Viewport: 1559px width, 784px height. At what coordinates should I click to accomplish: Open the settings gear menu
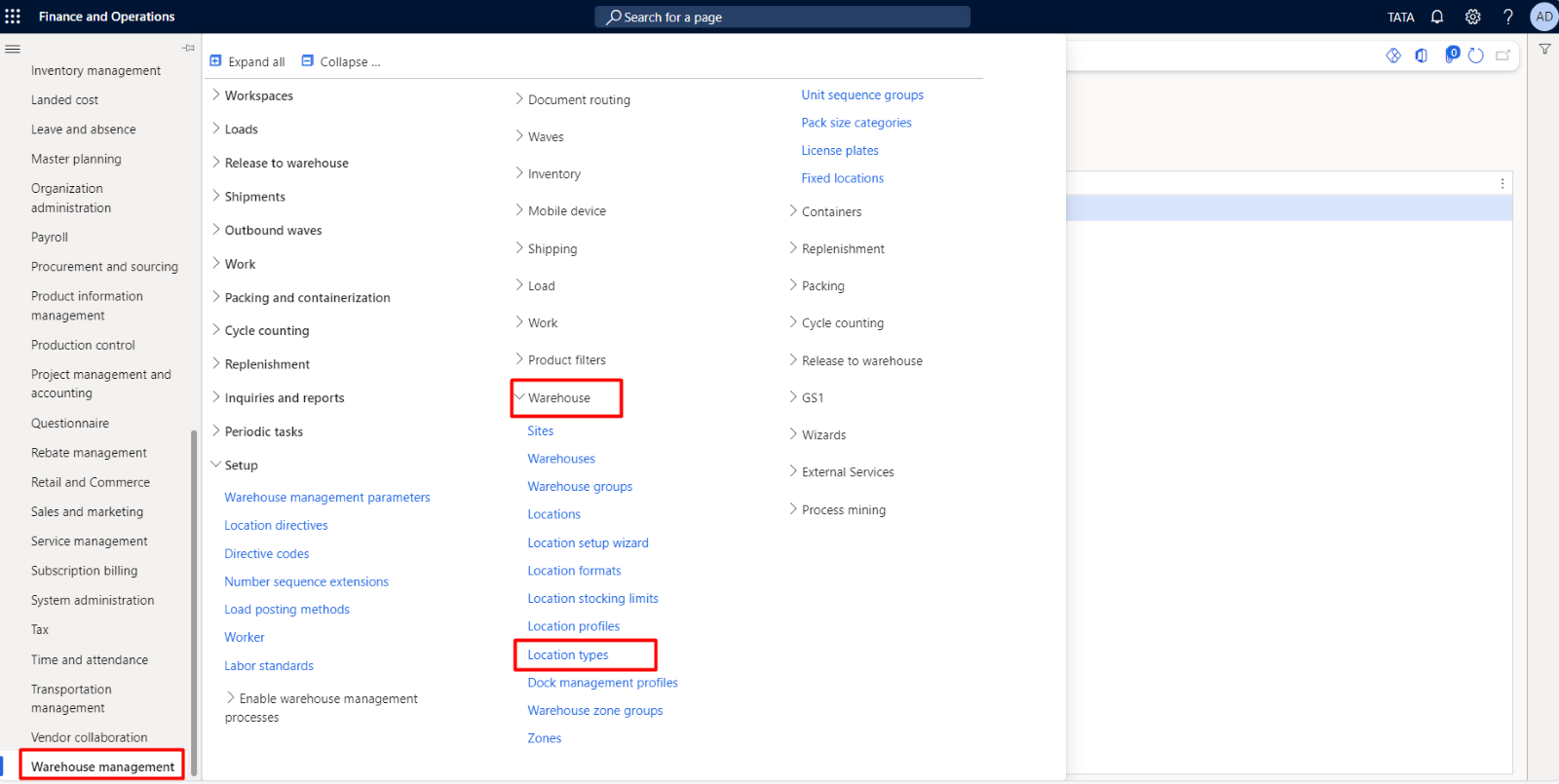click(x=1473, y=17)
